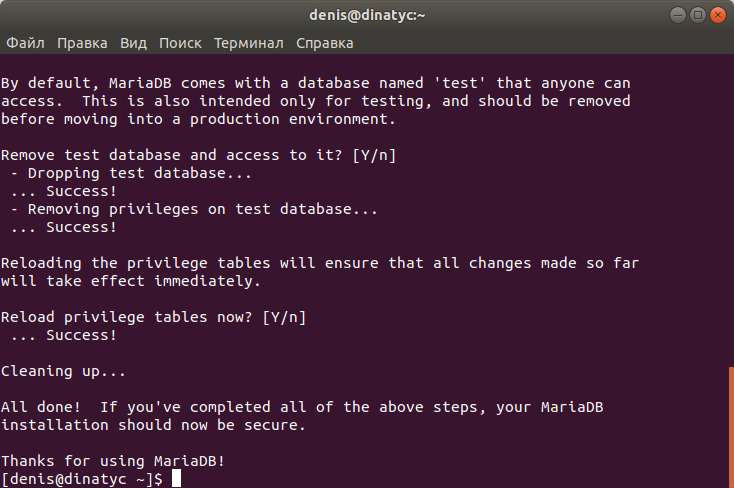This screenshot has width=734, height=488.
Task: Open the Файл menu
Action: coord(25,43)
